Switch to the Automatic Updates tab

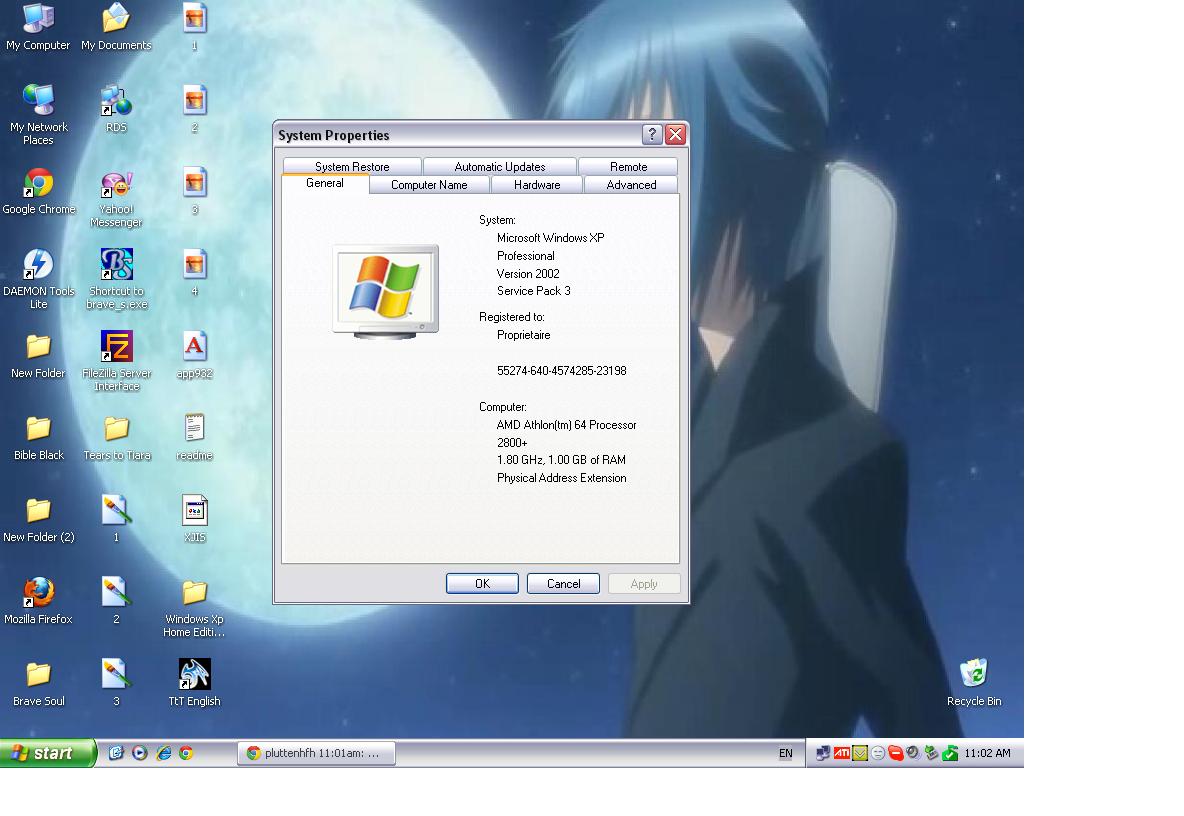click(x=500, y=166)
